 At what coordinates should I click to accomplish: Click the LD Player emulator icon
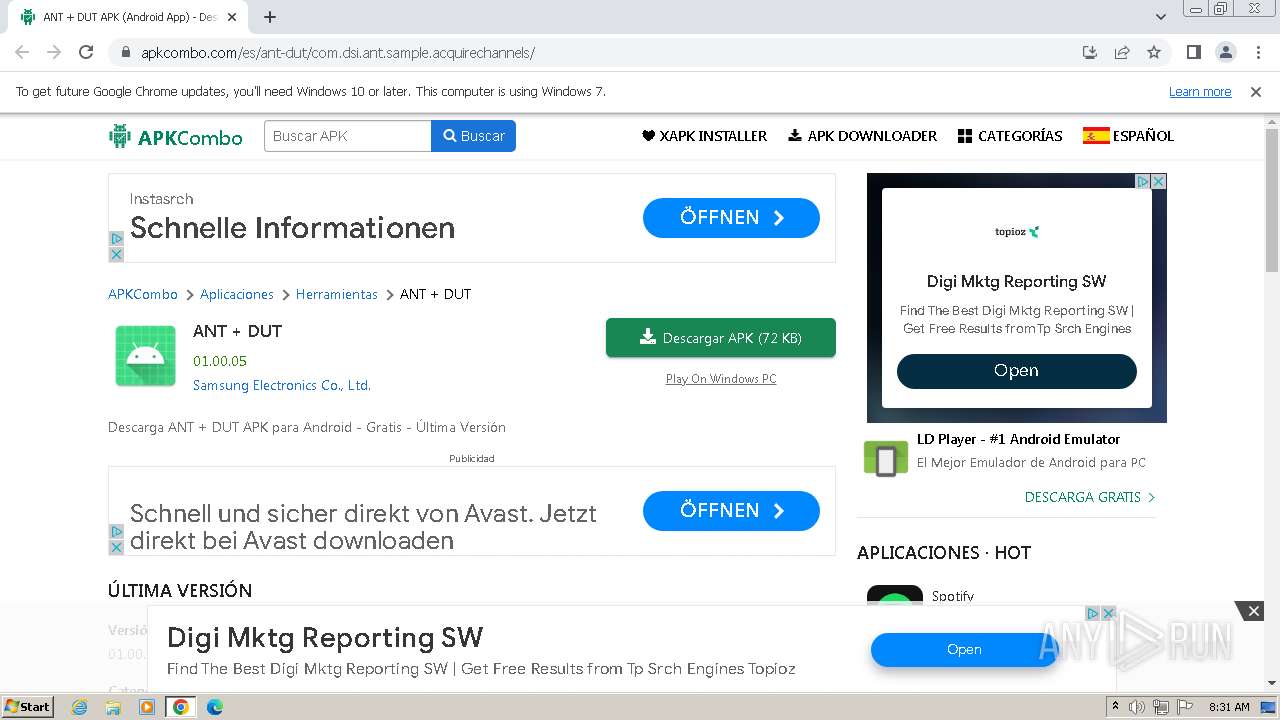[885, 459]
